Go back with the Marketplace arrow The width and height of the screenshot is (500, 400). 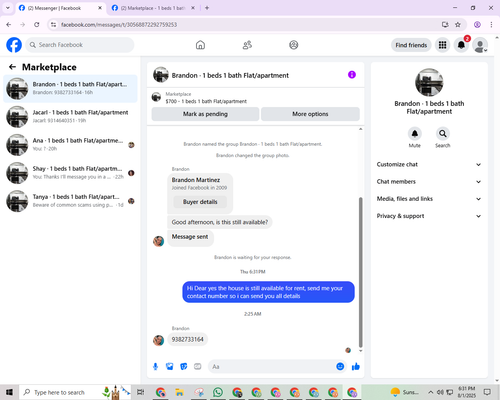[x=12, y=67]
